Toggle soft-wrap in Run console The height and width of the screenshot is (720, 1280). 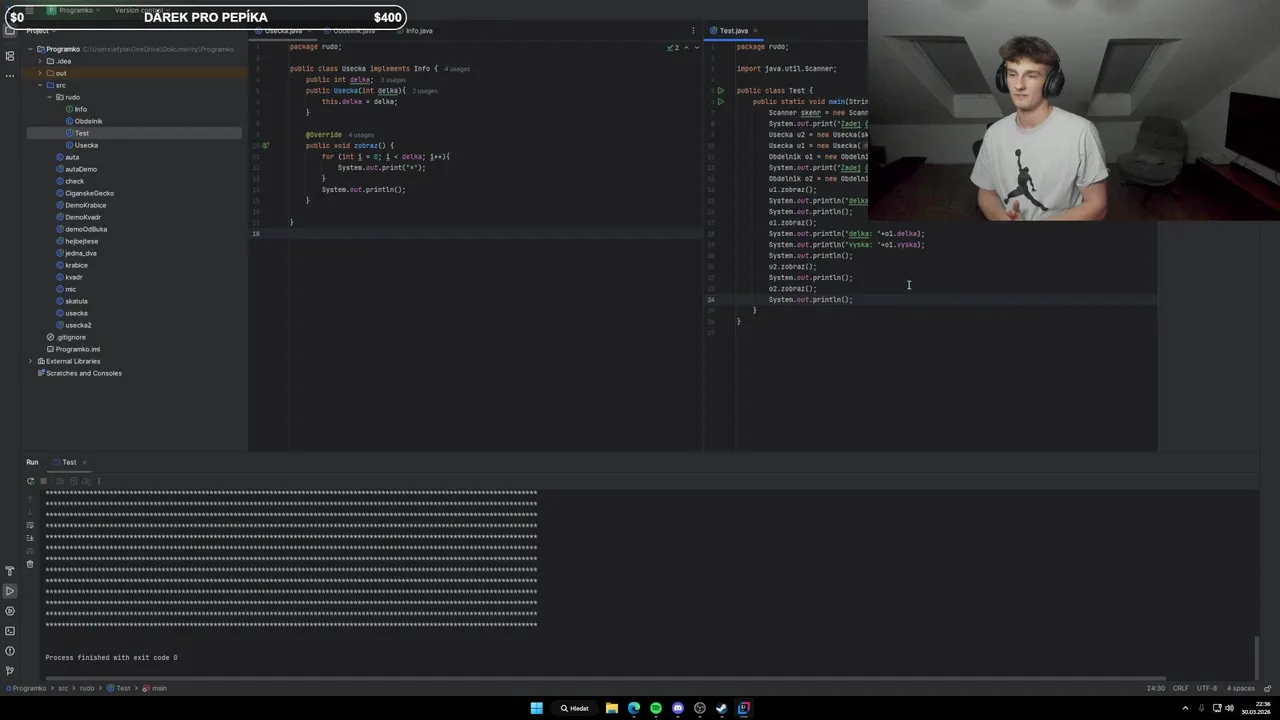click(30, 525)
